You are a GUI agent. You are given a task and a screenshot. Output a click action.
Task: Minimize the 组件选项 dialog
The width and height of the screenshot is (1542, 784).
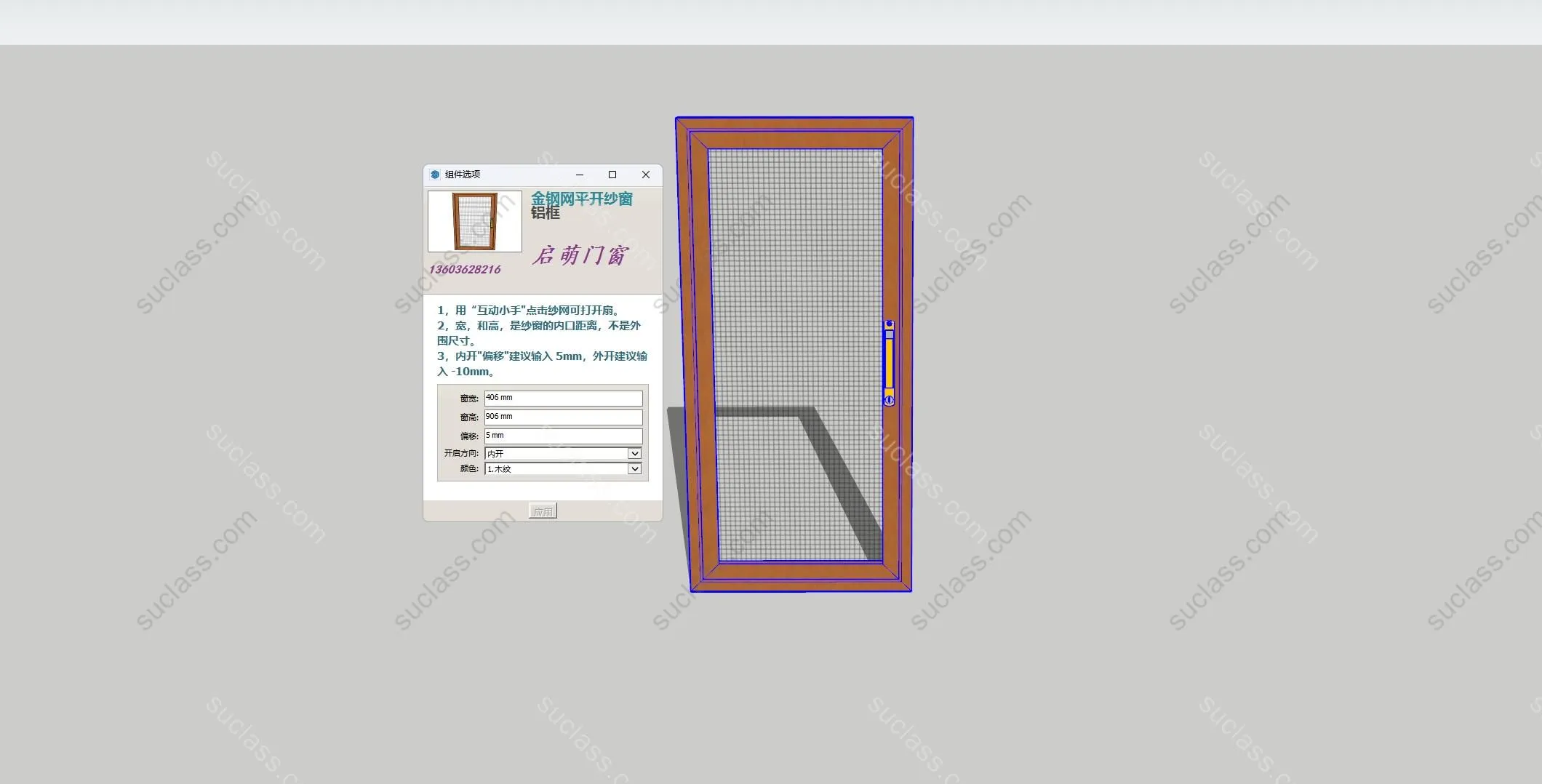(580, 175)
